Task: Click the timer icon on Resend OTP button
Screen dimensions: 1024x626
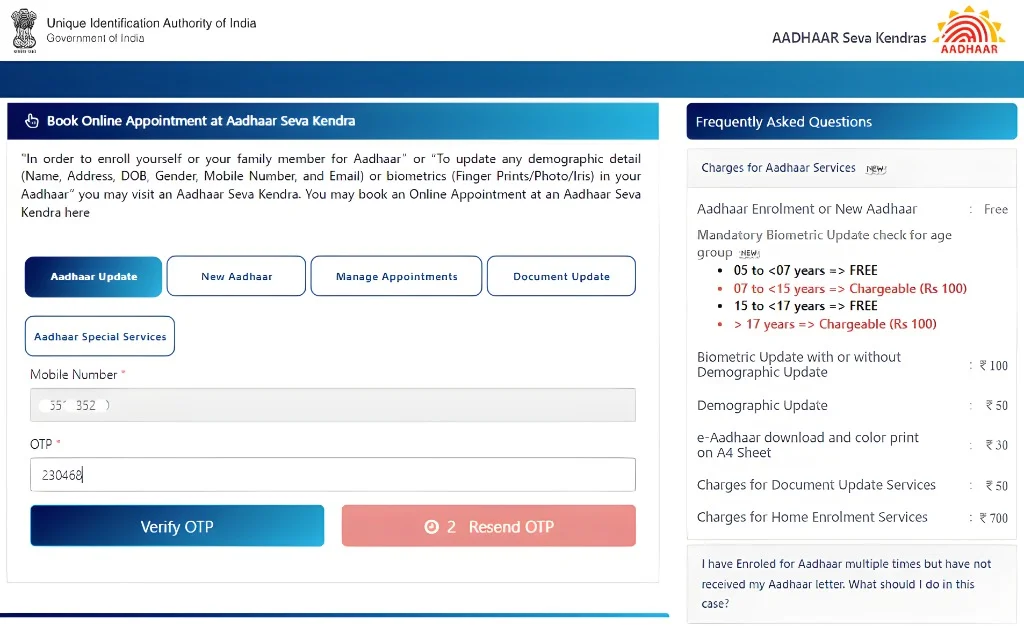Action: click(431, 527)
